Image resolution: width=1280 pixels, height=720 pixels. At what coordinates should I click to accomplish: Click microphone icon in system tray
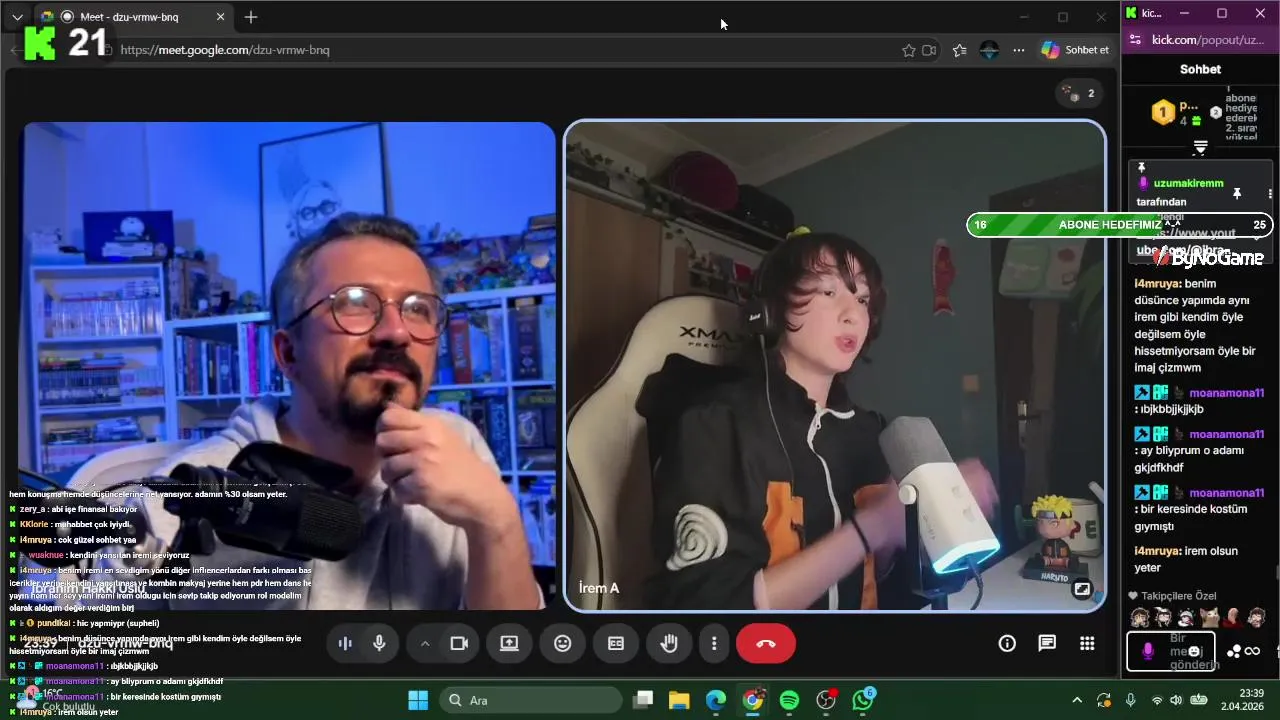pos(1130,700)
